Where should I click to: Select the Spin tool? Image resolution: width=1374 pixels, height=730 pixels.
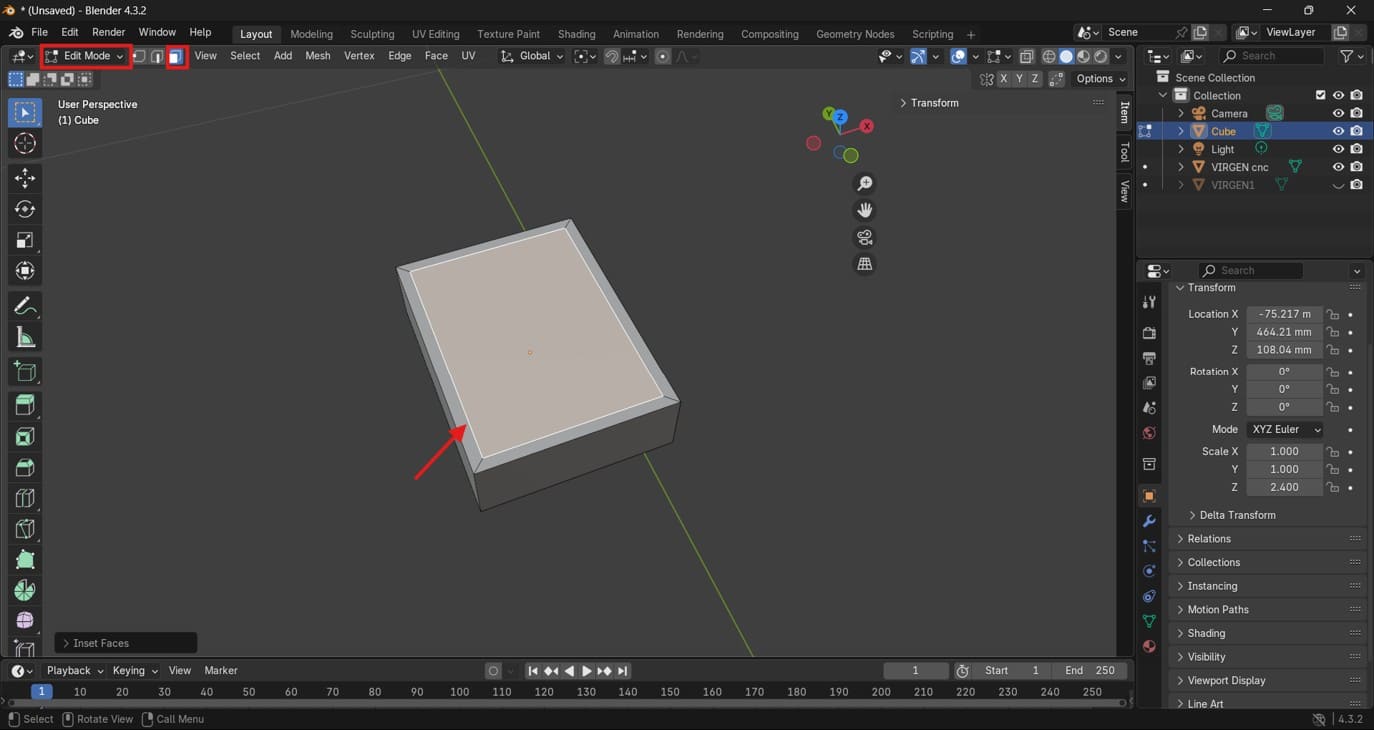(25, 591)
